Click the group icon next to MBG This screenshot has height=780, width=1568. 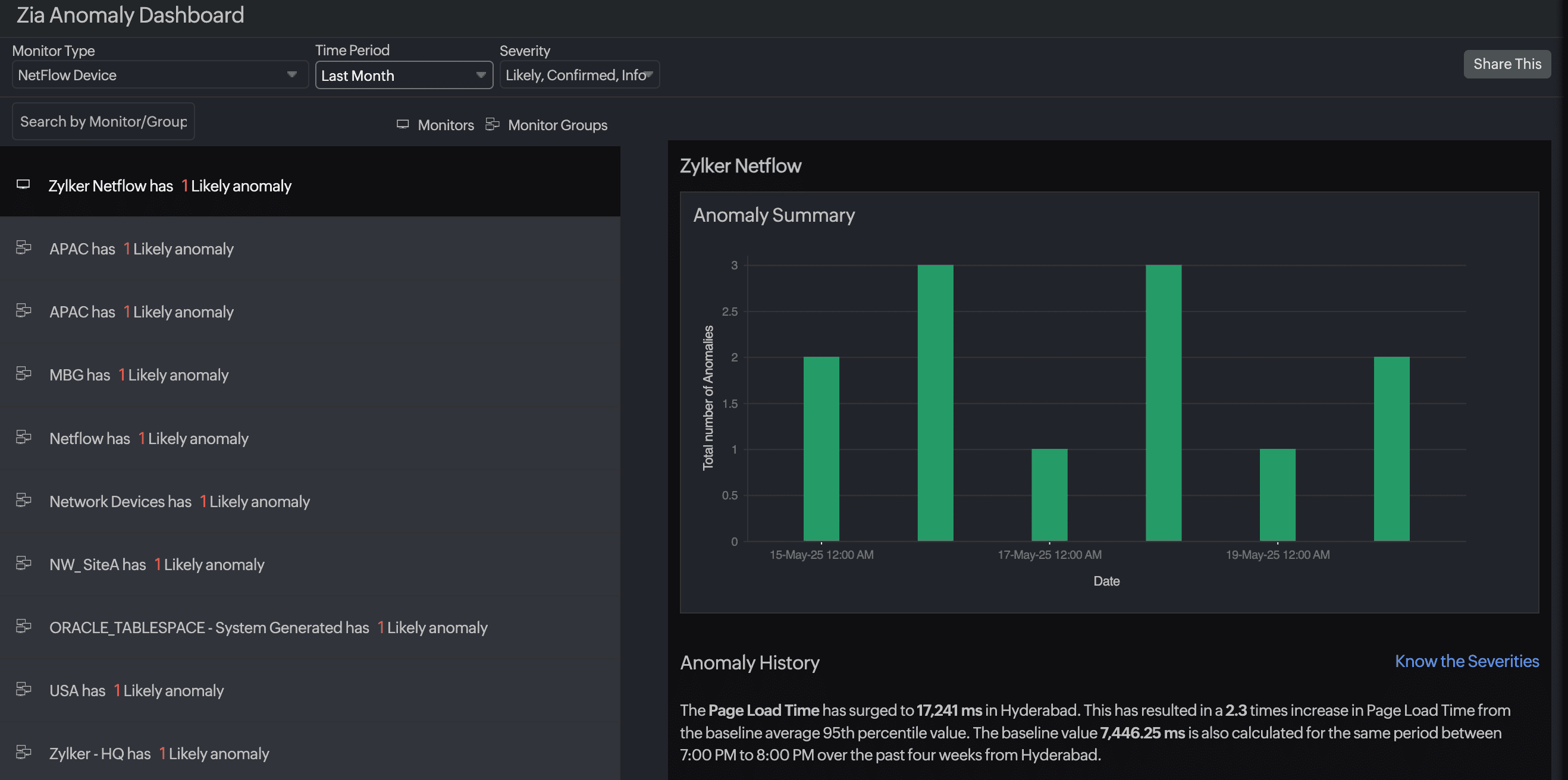[x=24, y=373]
